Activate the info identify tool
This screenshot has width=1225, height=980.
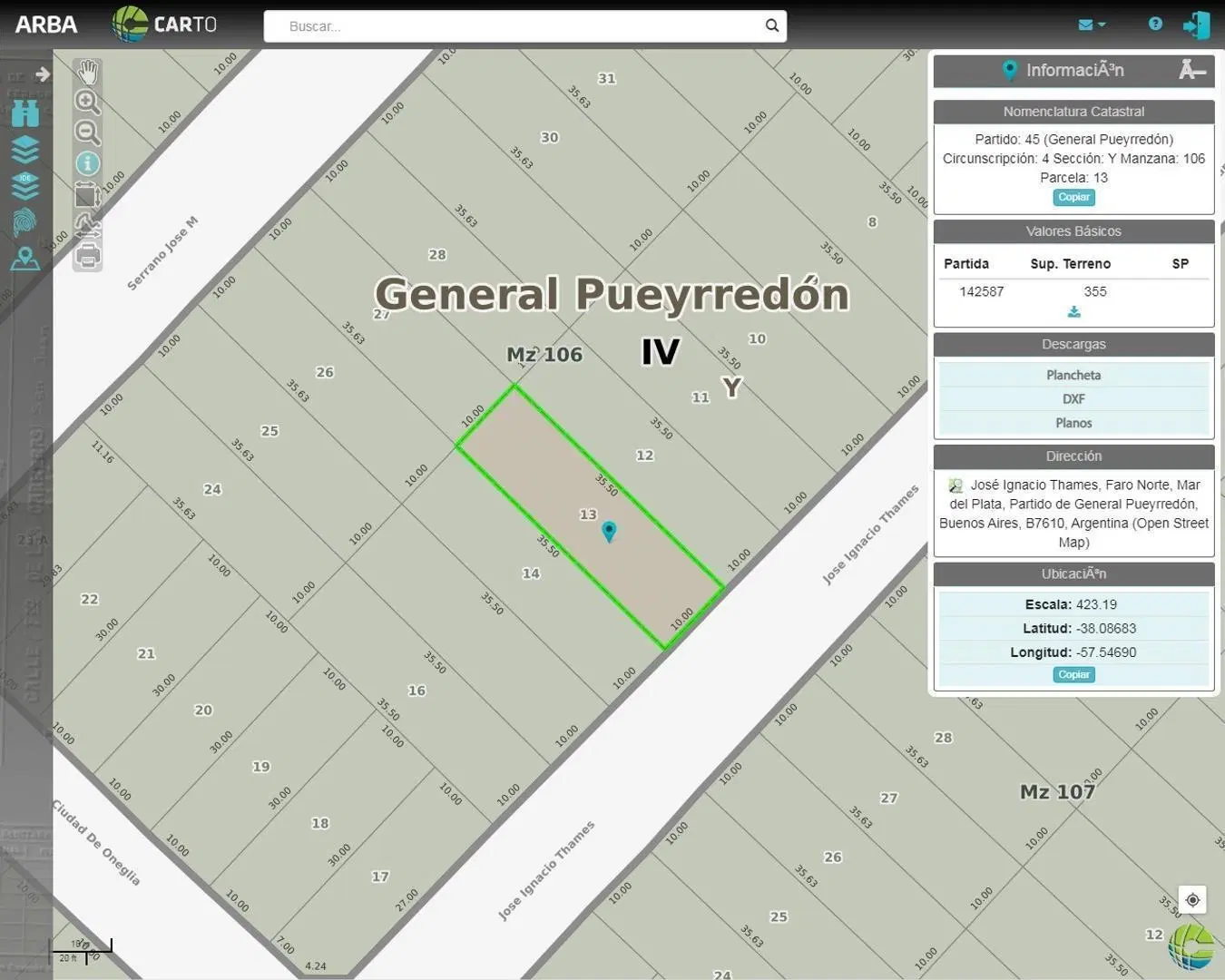coord(87,163)
